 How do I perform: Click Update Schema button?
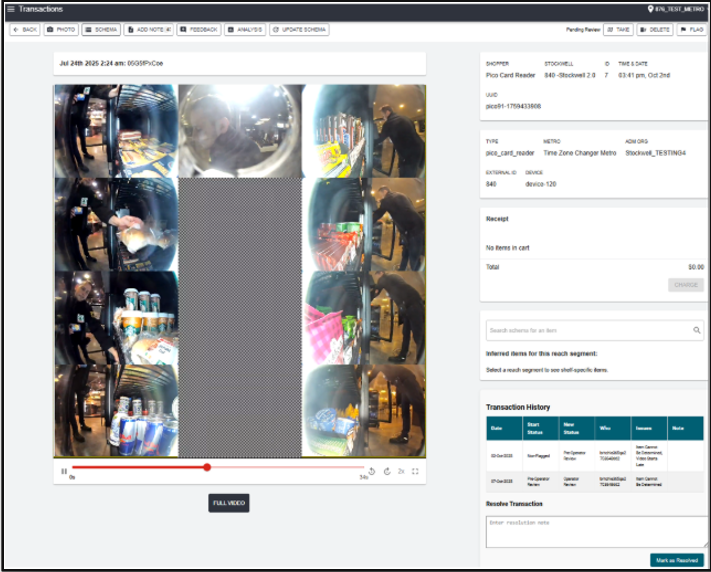click(299, 30)
